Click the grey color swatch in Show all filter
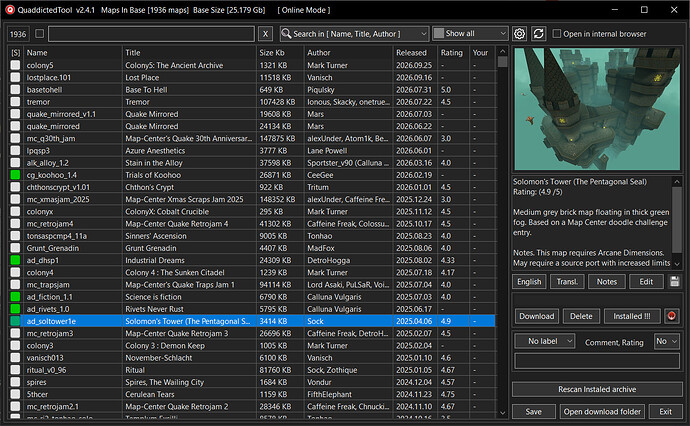 pyautogui.click(x=439, y=33)
